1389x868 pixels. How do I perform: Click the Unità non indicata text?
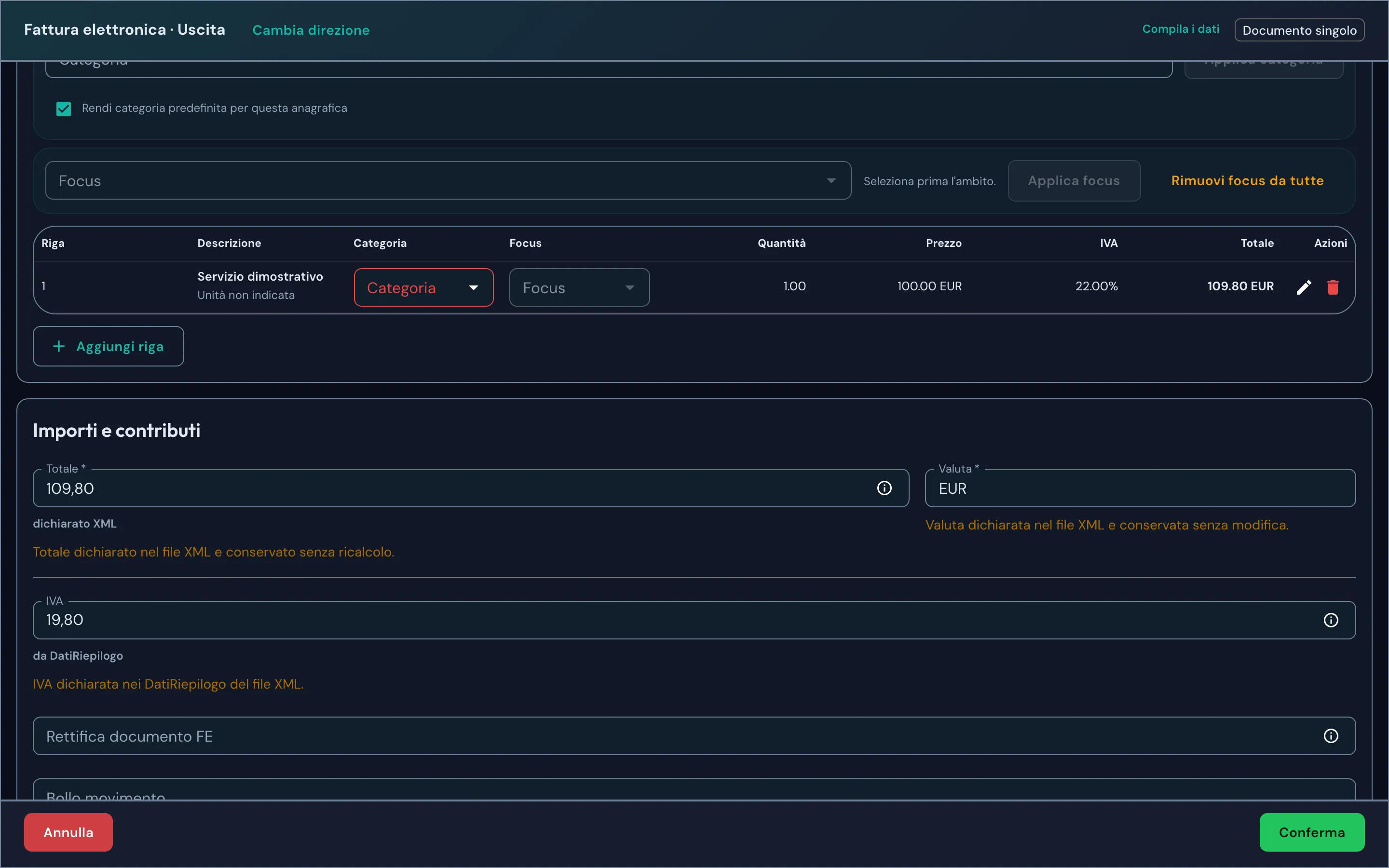(245, 295)
